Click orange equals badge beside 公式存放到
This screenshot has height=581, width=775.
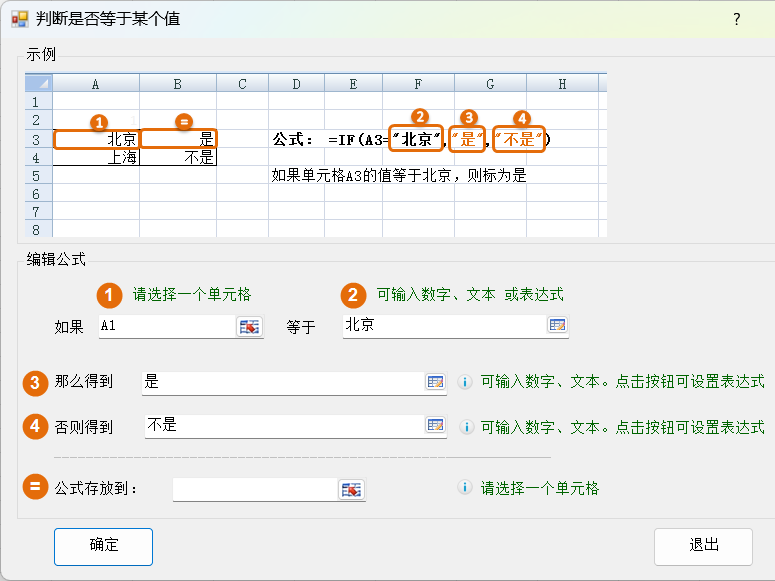coord(35,488)
